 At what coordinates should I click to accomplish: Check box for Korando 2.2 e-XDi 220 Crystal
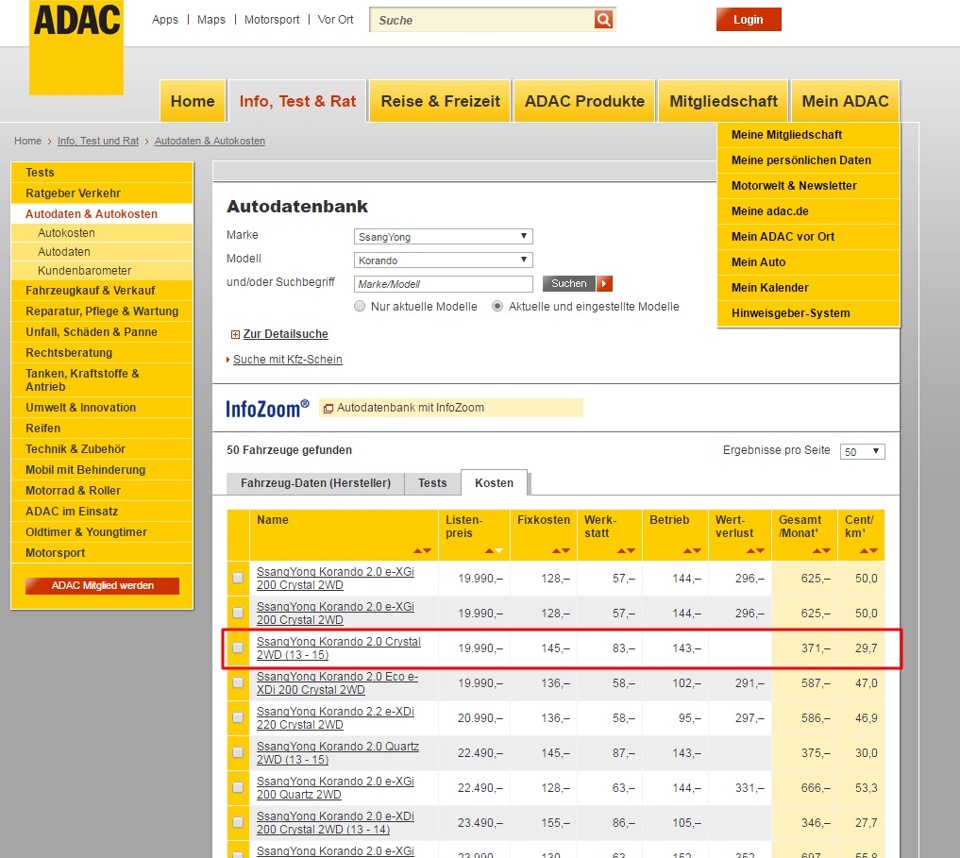click(238, 717)
